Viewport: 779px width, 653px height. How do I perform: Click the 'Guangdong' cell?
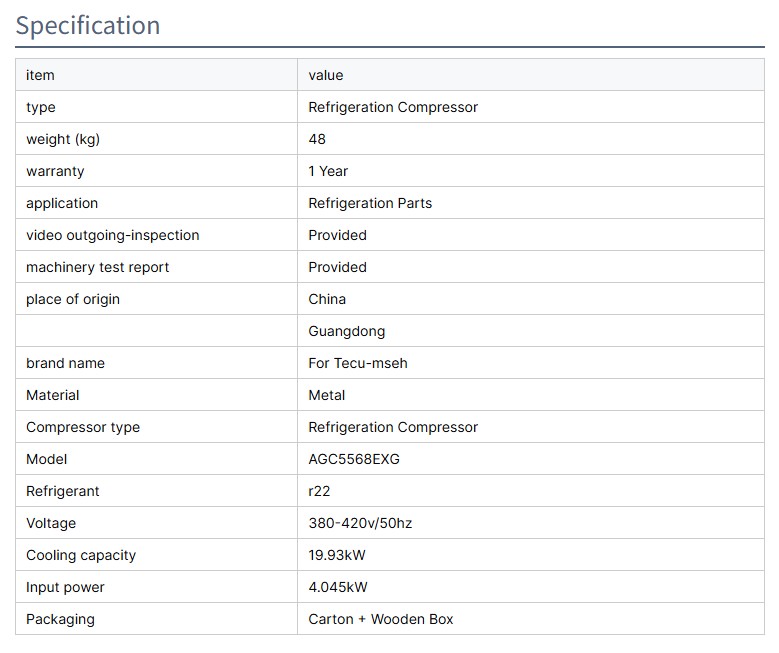(346, 331)
